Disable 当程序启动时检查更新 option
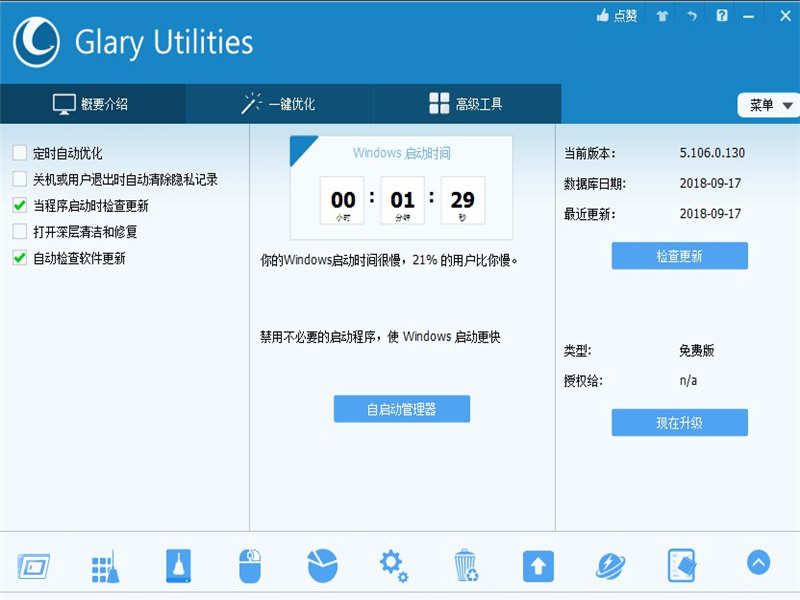 tap(18, 206)
